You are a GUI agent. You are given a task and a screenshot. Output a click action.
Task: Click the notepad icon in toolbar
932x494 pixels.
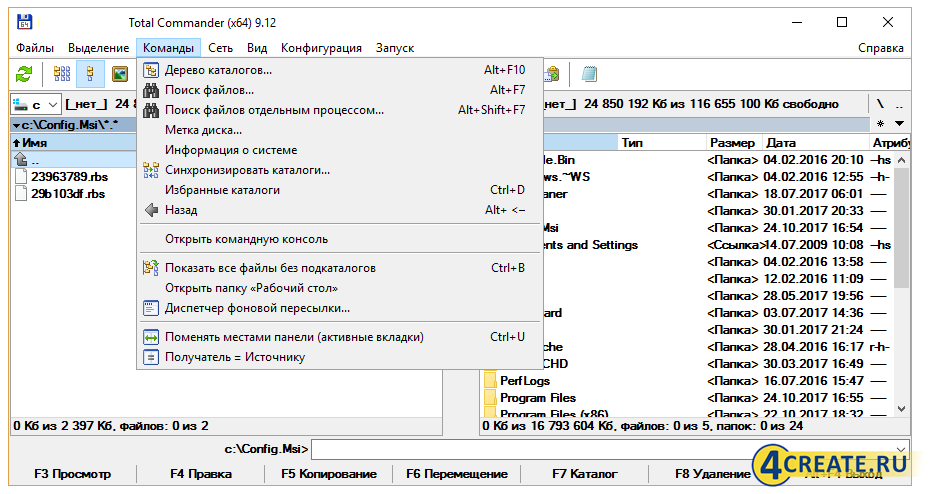(x=590, y=74)
